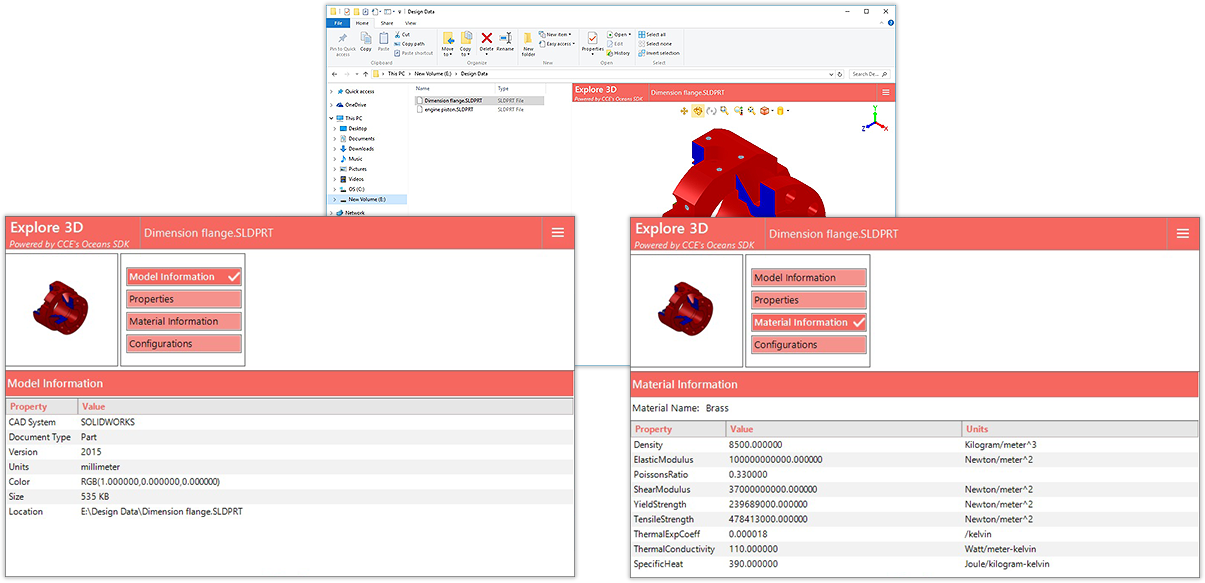The width and height of the screenshot is (1205, 583).
Task: Click the Configurations button in Explore 3D
Action: pos(184,343)
